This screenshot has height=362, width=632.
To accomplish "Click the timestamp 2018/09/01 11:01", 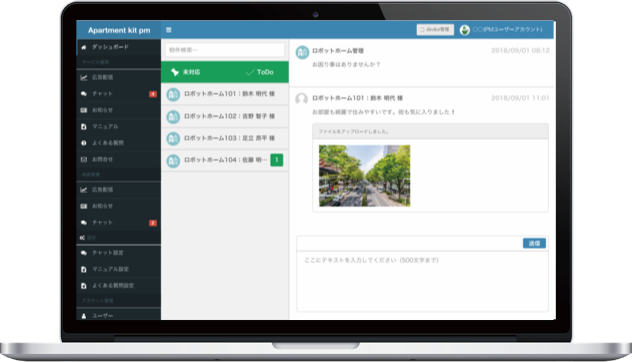I will [520, 98].
